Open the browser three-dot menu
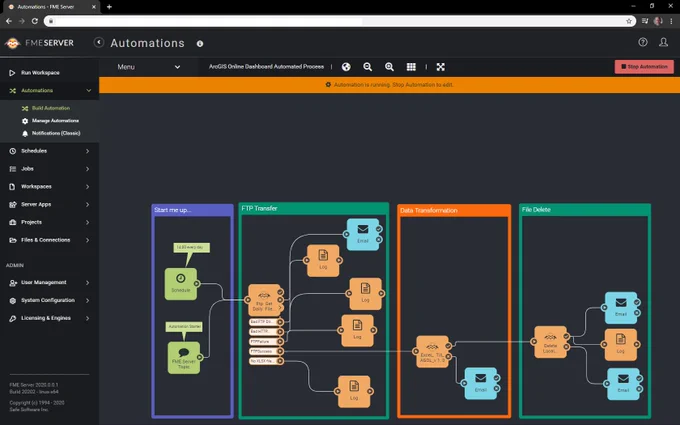 pyautogui.click(x=671, y=21)
